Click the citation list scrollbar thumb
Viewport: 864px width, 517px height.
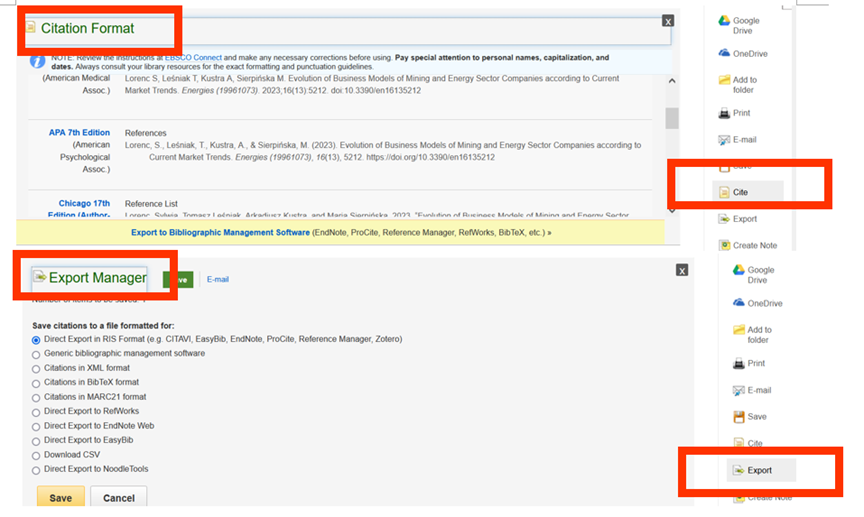coord(672,118)
